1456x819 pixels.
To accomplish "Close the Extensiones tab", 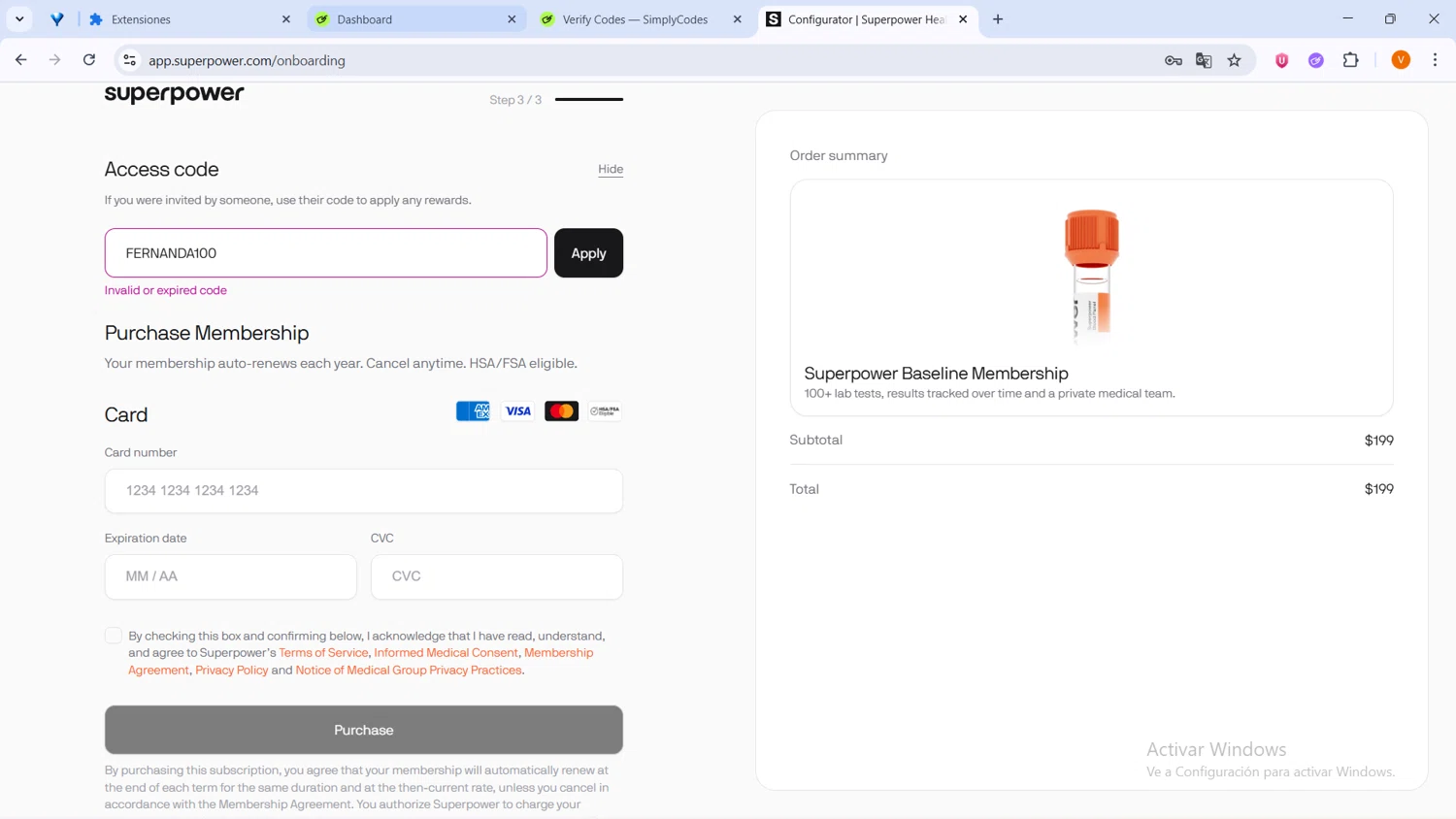I will pos(286,19).
